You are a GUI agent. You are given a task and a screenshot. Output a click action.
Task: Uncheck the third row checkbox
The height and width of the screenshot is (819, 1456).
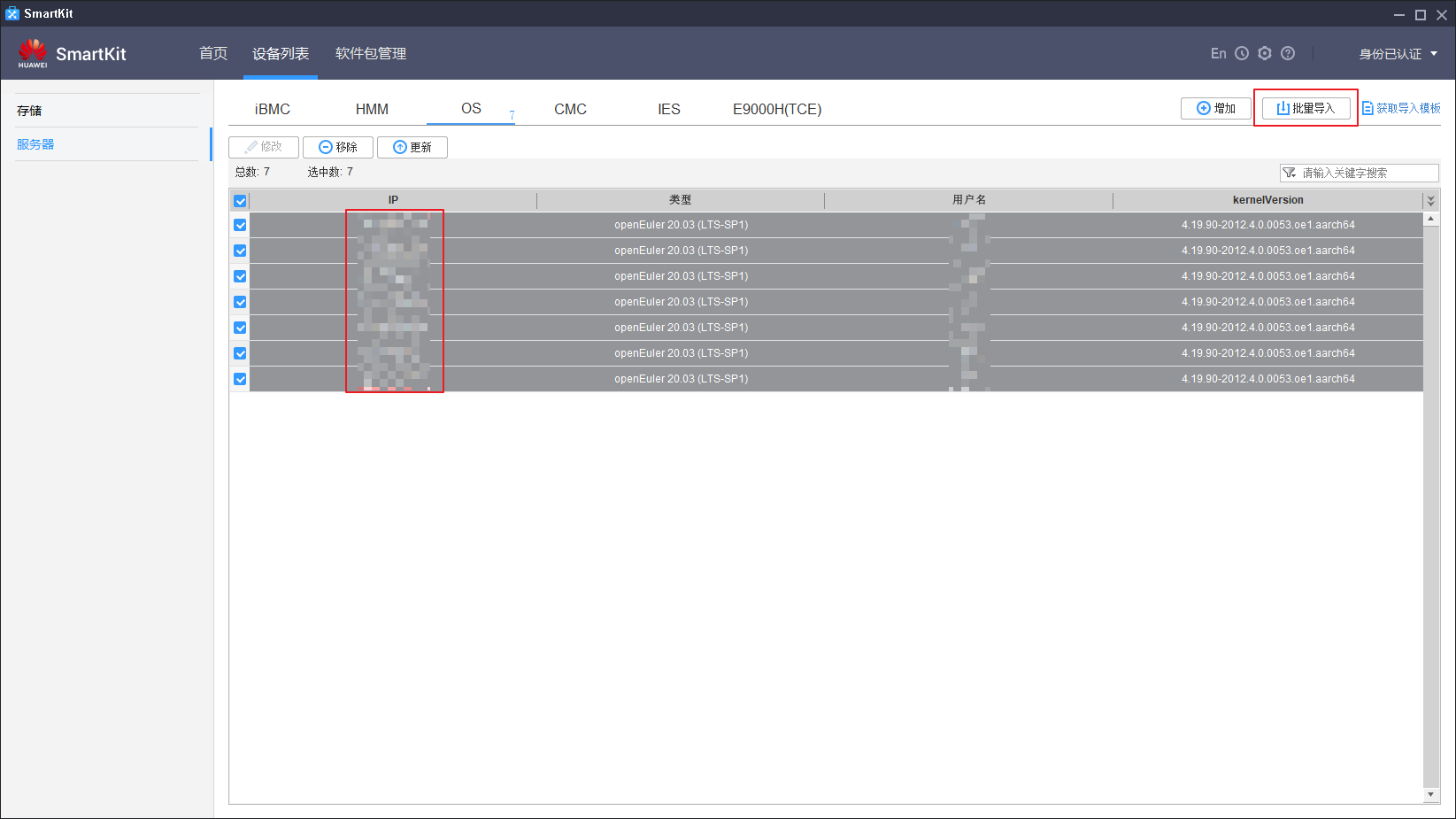240,276
